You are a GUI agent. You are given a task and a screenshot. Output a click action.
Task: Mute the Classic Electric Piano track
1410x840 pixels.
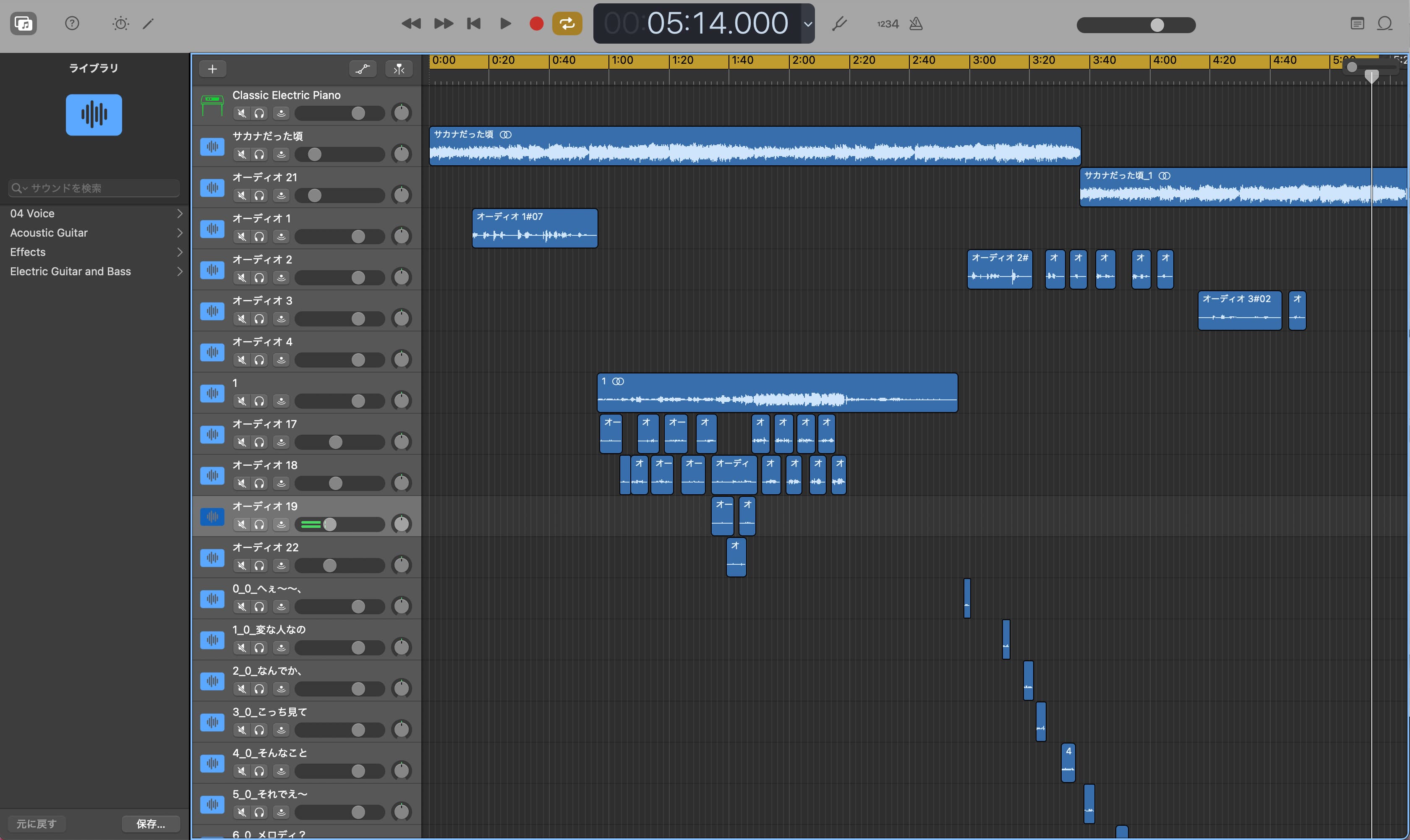pyautogui.click(x=242, y=113)
